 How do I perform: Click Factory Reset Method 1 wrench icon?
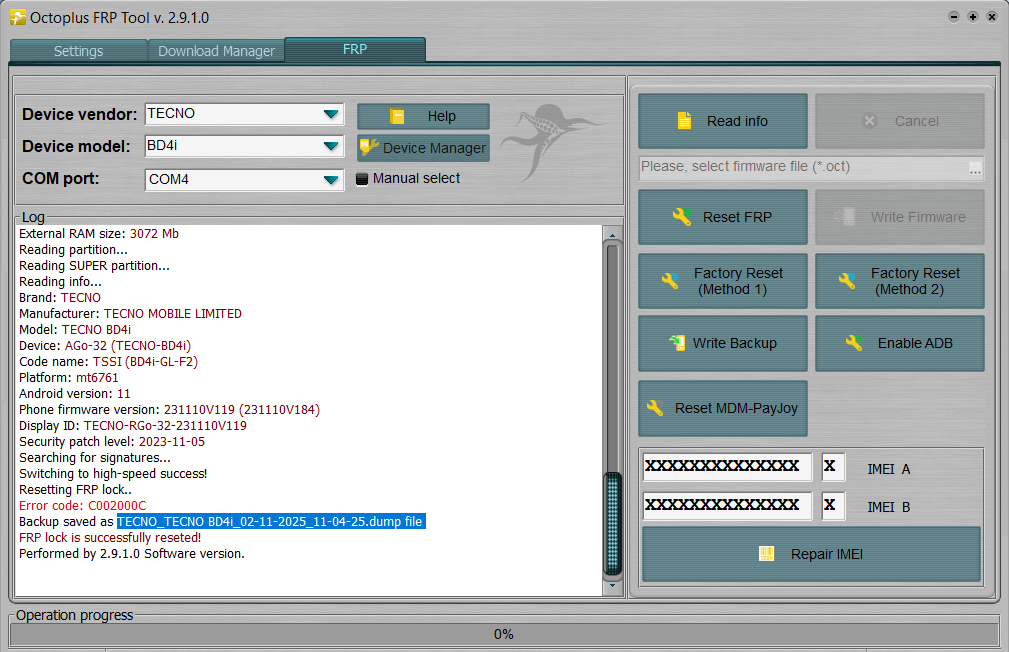(x=670, y=281)
